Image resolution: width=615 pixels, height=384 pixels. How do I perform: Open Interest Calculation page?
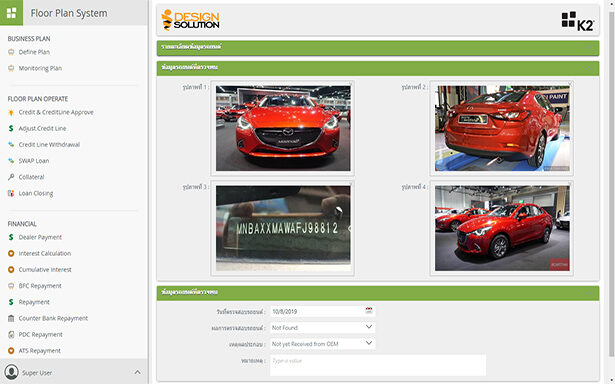45,253
